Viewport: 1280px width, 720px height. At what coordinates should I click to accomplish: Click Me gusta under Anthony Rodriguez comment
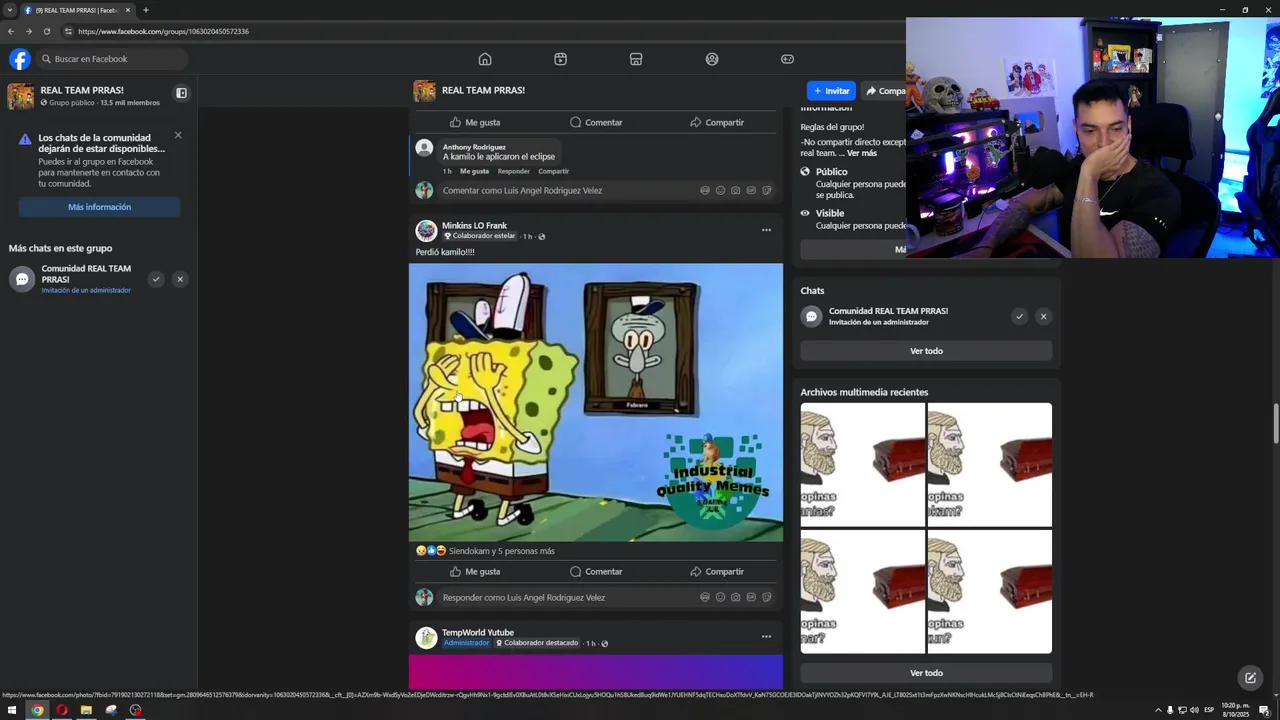coord(474,171)
